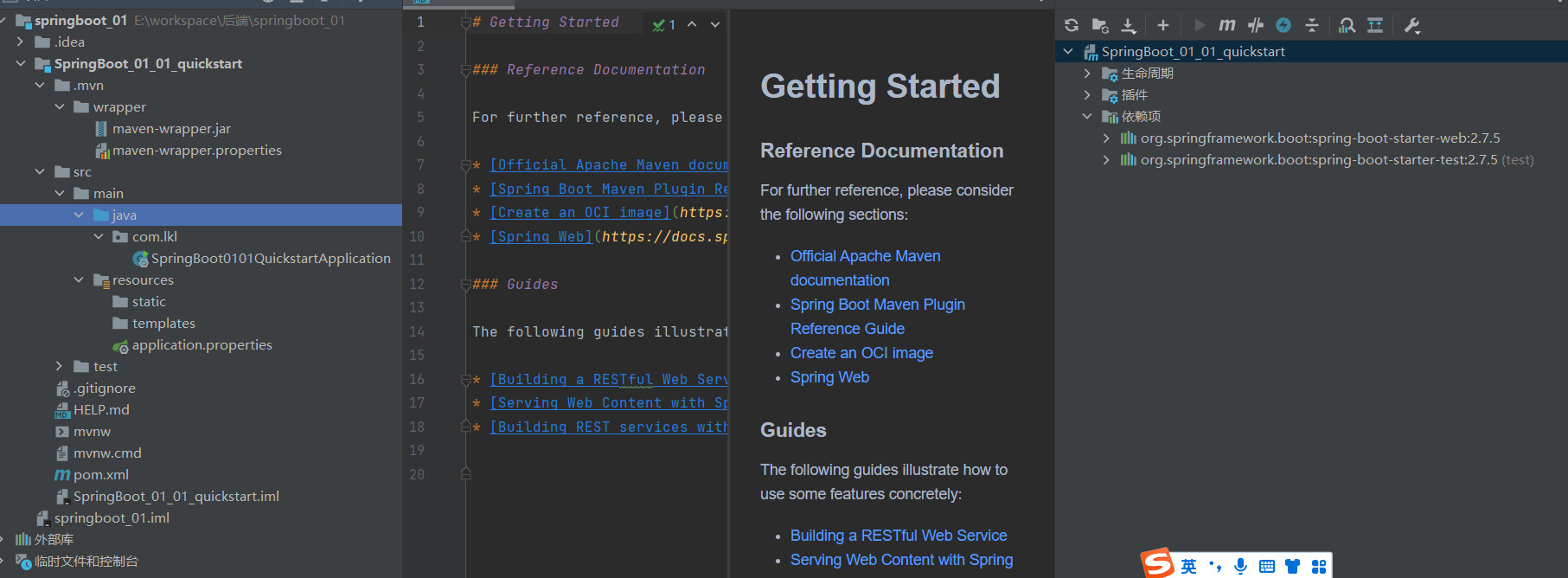Screen dimensions: 1568x578
Task: Collapse 依赖项 dependencies node
Action: click(1087, 117)
